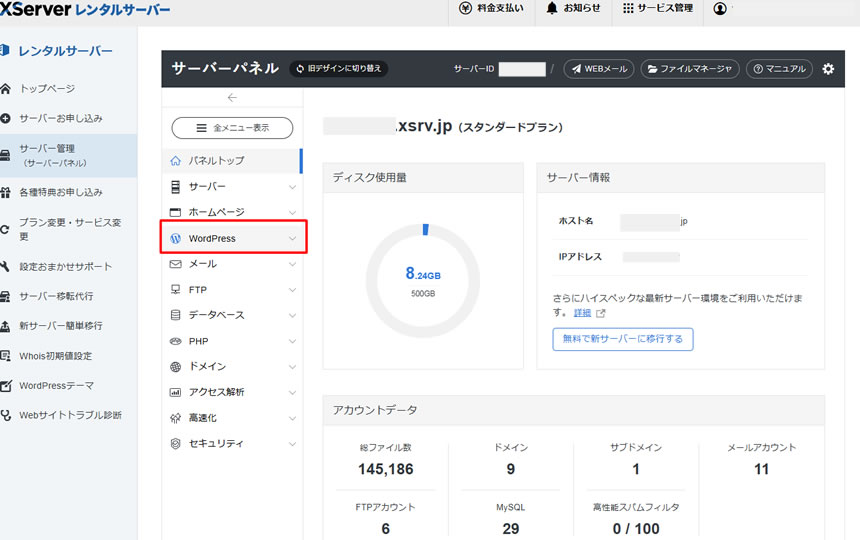Image resolution: width=860 pixels, height=540 pixels.
Task: Click the FTP monitor icon in panel menu
Action: coord(176,289)
